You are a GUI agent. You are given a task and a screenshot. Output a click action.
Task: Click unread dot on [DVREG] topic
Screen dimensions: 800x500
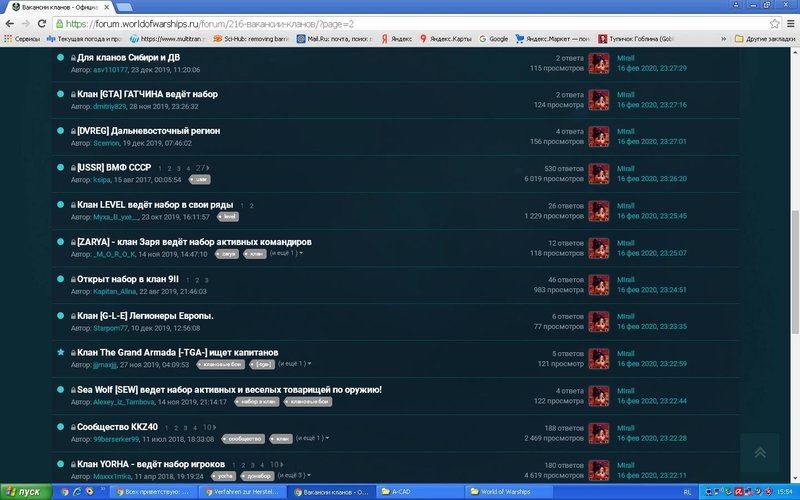click(x=60, y=131)
